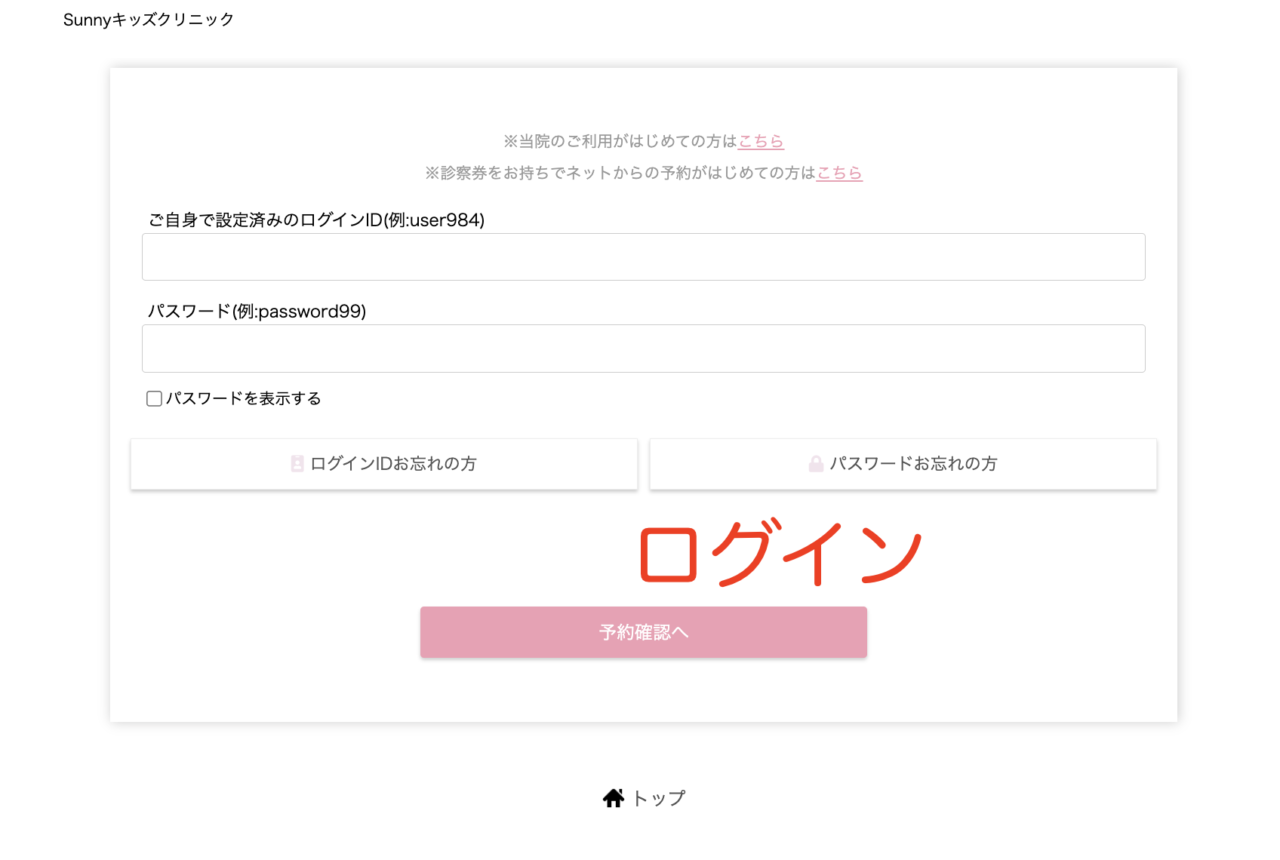Go to トップ link at page bottom
This screenshot has width=1280, height=860.
pos(658,798)
